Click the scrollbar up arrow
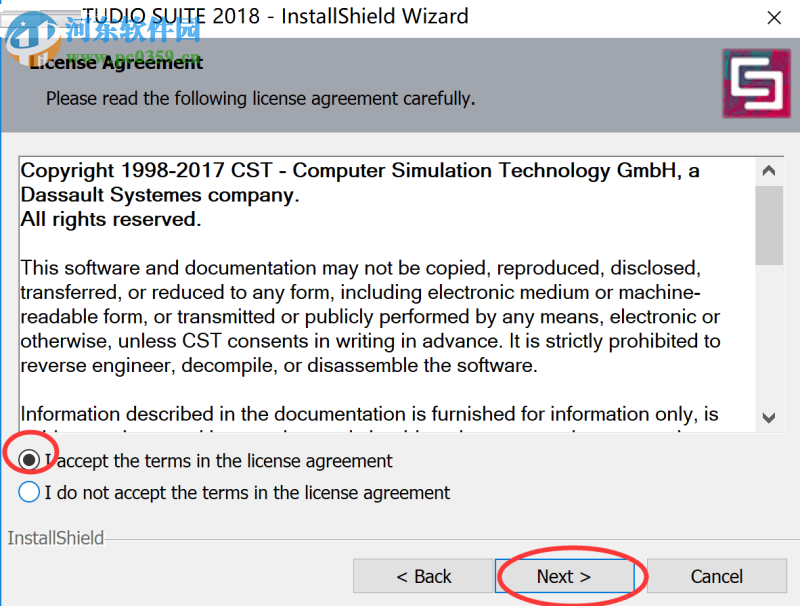 coord(769,169)
